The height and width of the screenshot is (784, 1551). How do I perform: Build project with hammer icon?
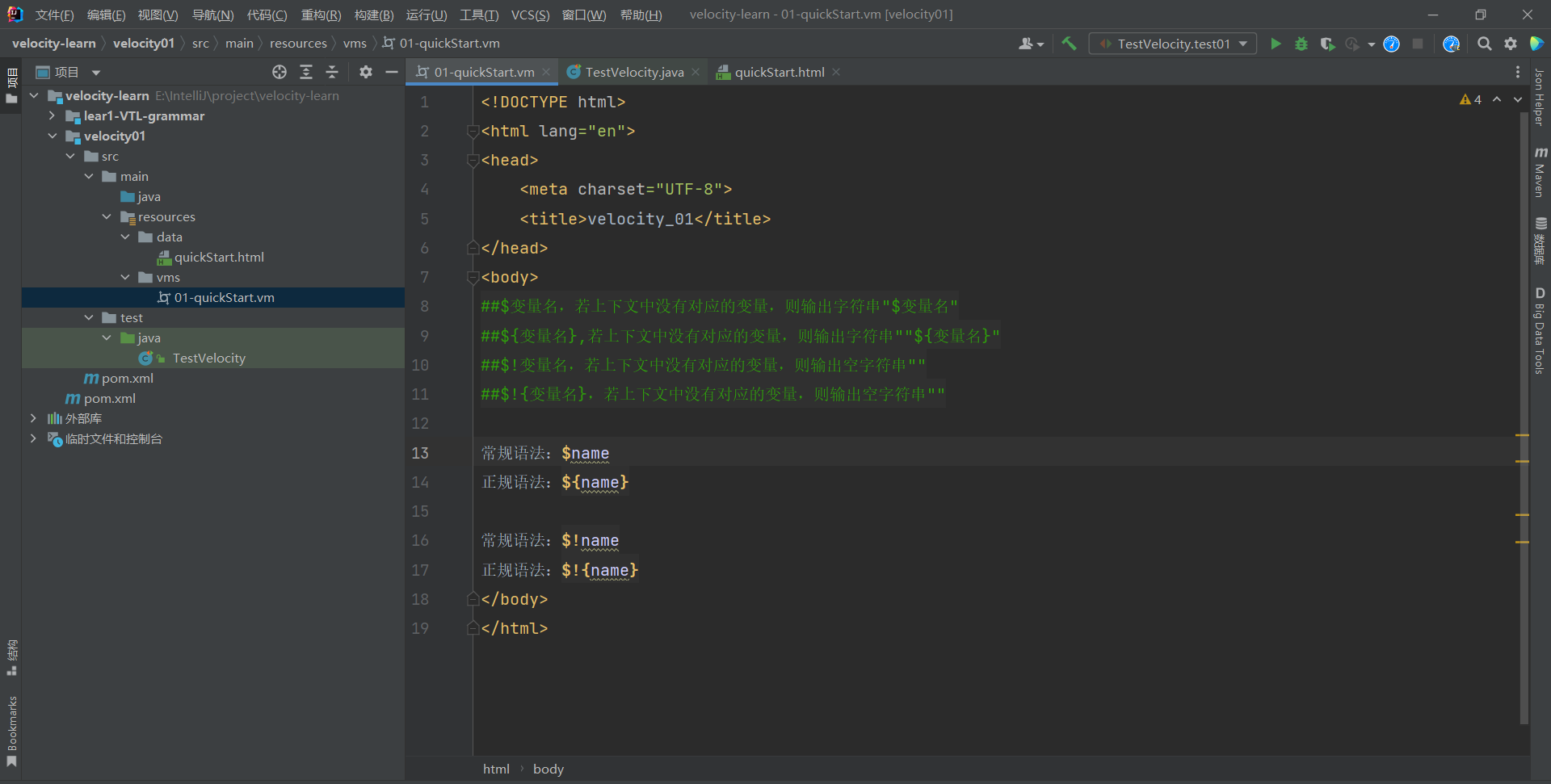1069,44
